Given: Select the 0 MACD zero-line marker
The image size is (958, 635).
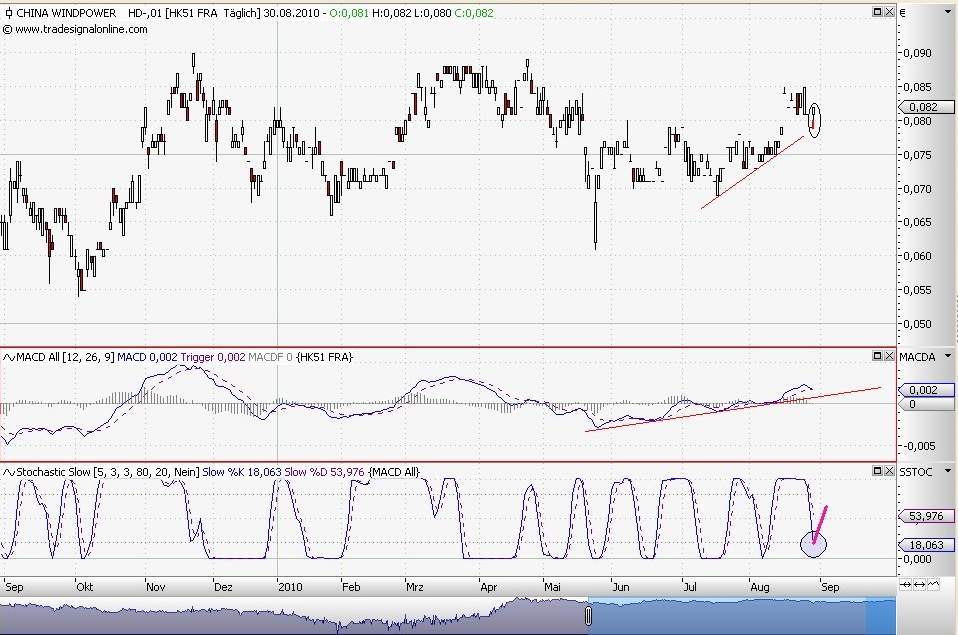Looking at the screenshot, I should [926, 404].
